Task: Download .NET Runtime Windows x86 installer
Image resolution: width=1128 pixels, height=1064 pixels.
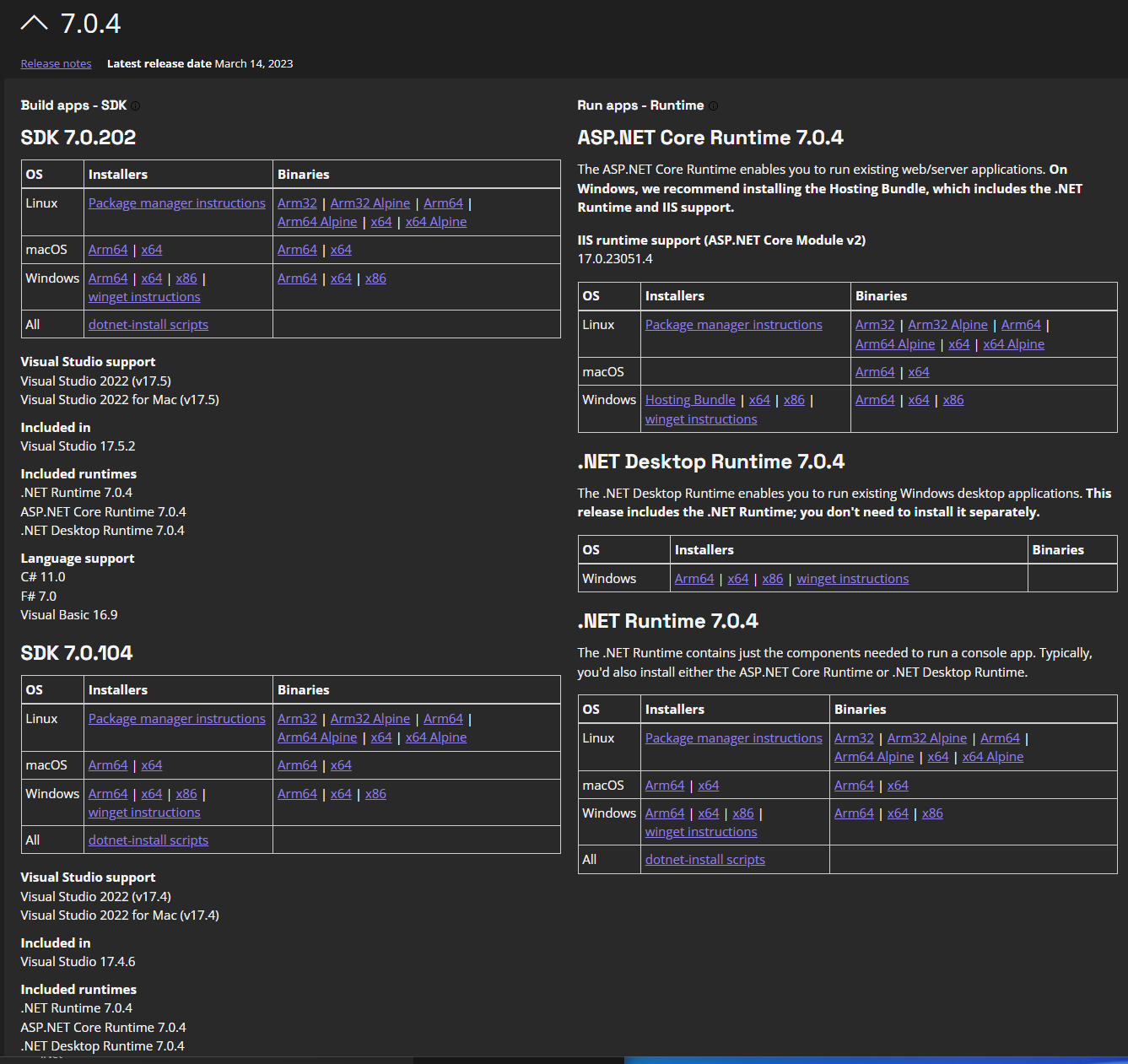Action: [743, 813]
